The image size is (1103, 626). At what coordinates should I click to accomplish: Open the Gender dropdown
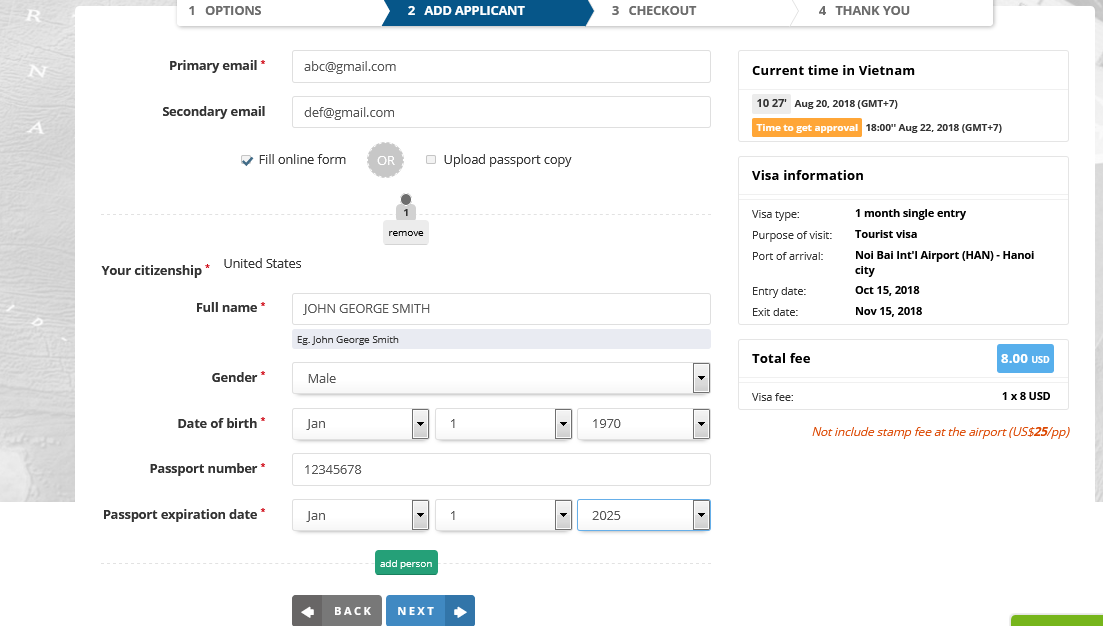501,378
